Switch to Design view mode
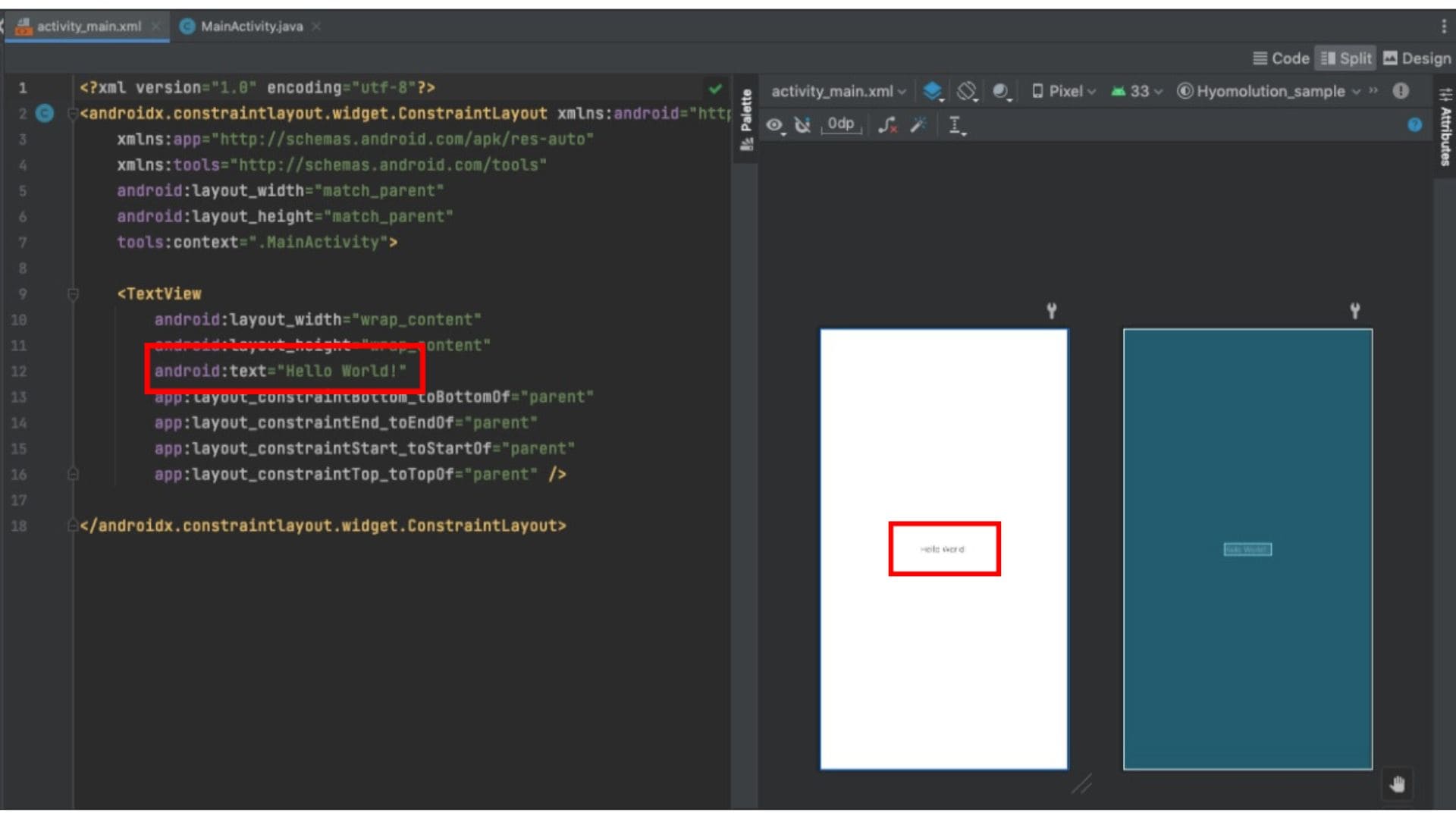This screenshot has height=819, width=1456. 1417,58
